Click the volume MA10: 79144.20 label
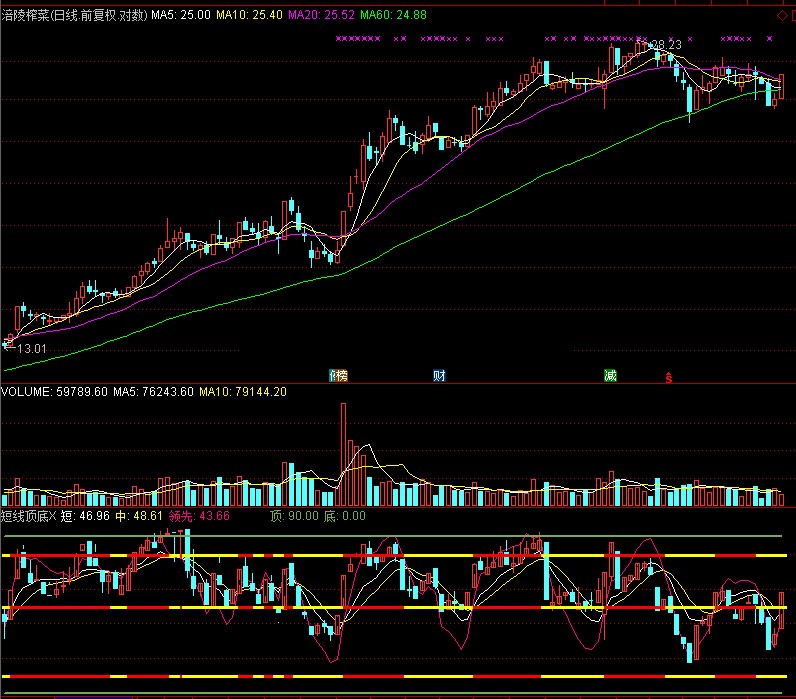Viewport: 796px width, 699px height. (x=243, y=392)
